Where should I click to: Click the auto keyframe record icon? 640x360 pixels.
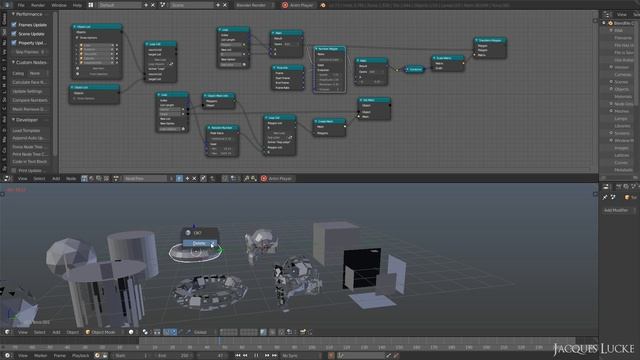(331, 356)
